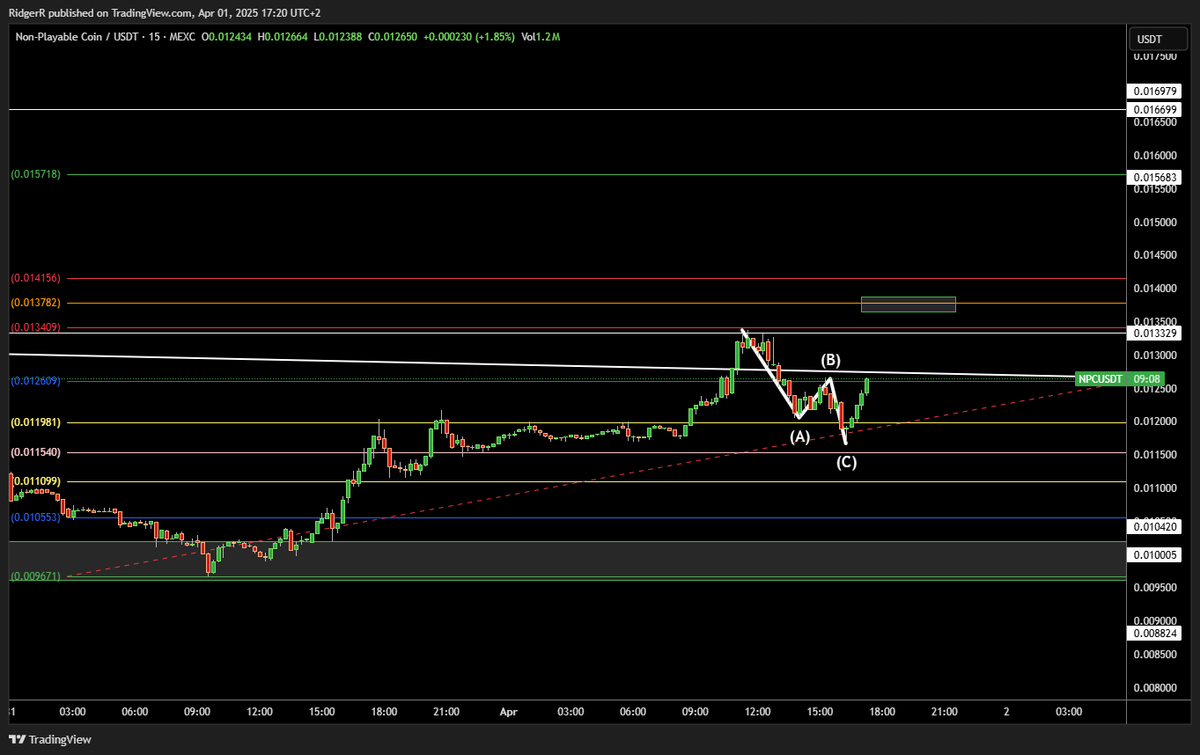The height and width of the screenshot is (755, 1200).
Task: Click the (0.010553) blue level label
Action: pyautogui.click(x=36, y=517)
